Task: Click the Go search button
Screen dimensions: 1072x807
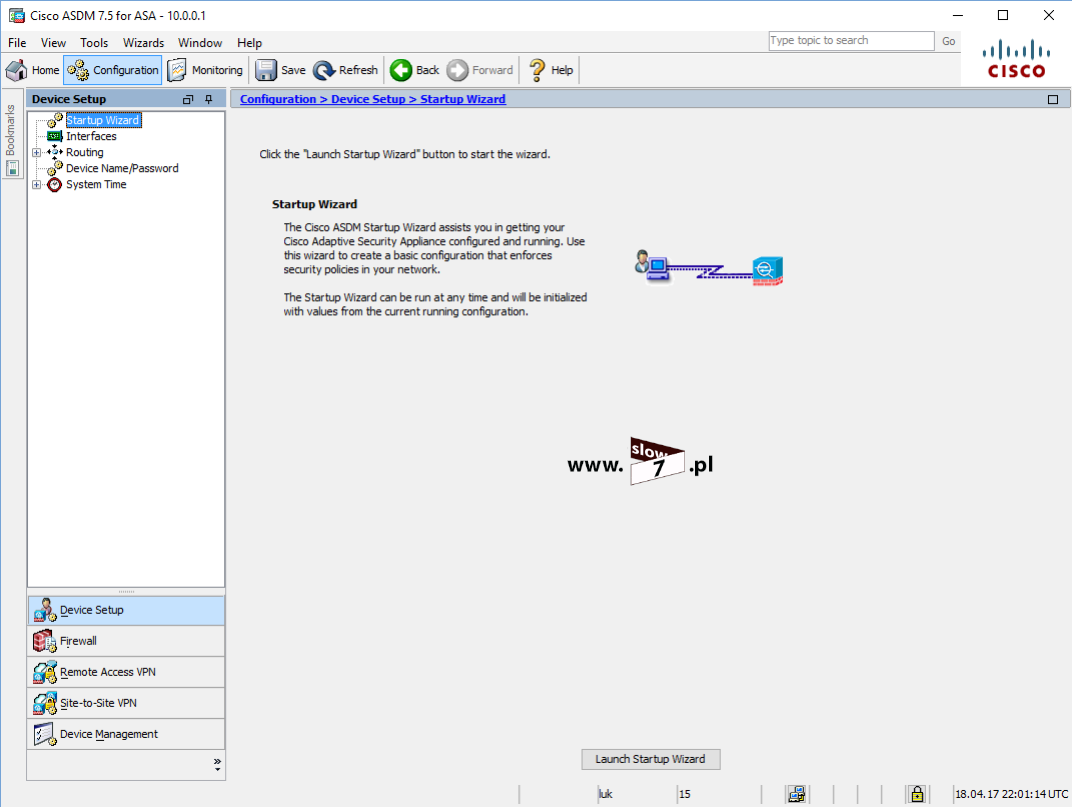Action: click(x=948, y=41)
